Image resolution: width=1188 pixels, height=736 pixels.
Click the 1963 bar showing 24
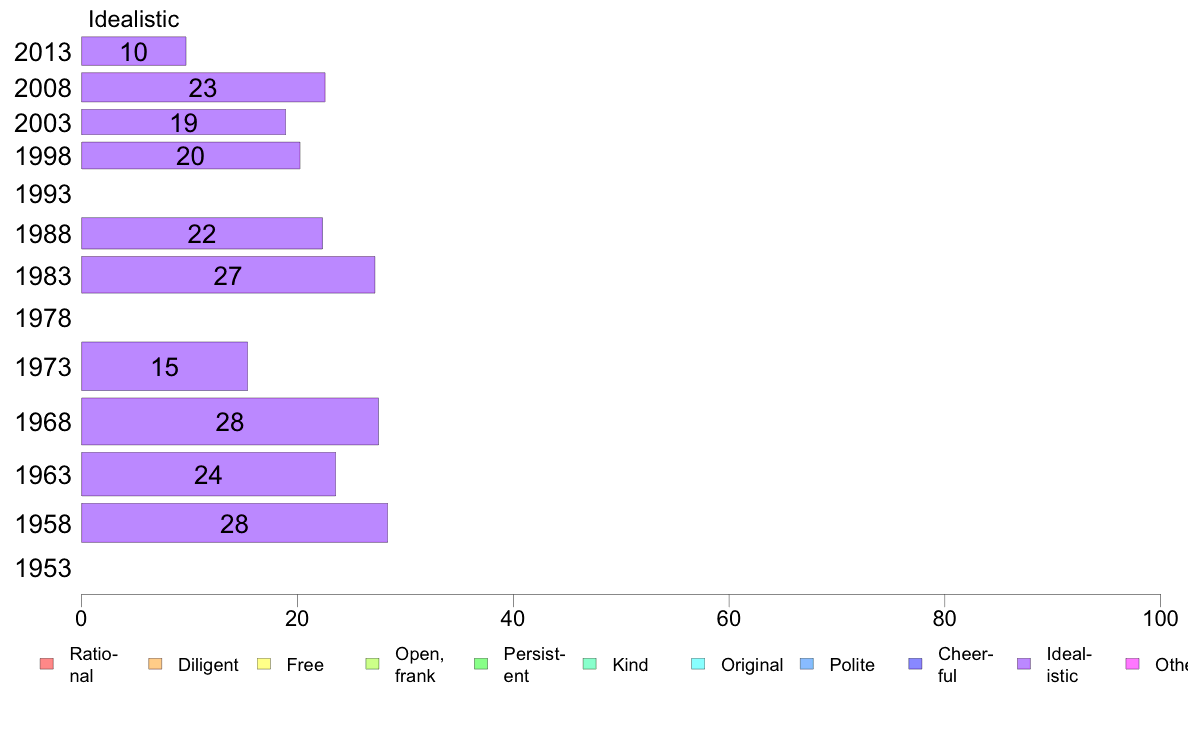(x=208, y=474)
